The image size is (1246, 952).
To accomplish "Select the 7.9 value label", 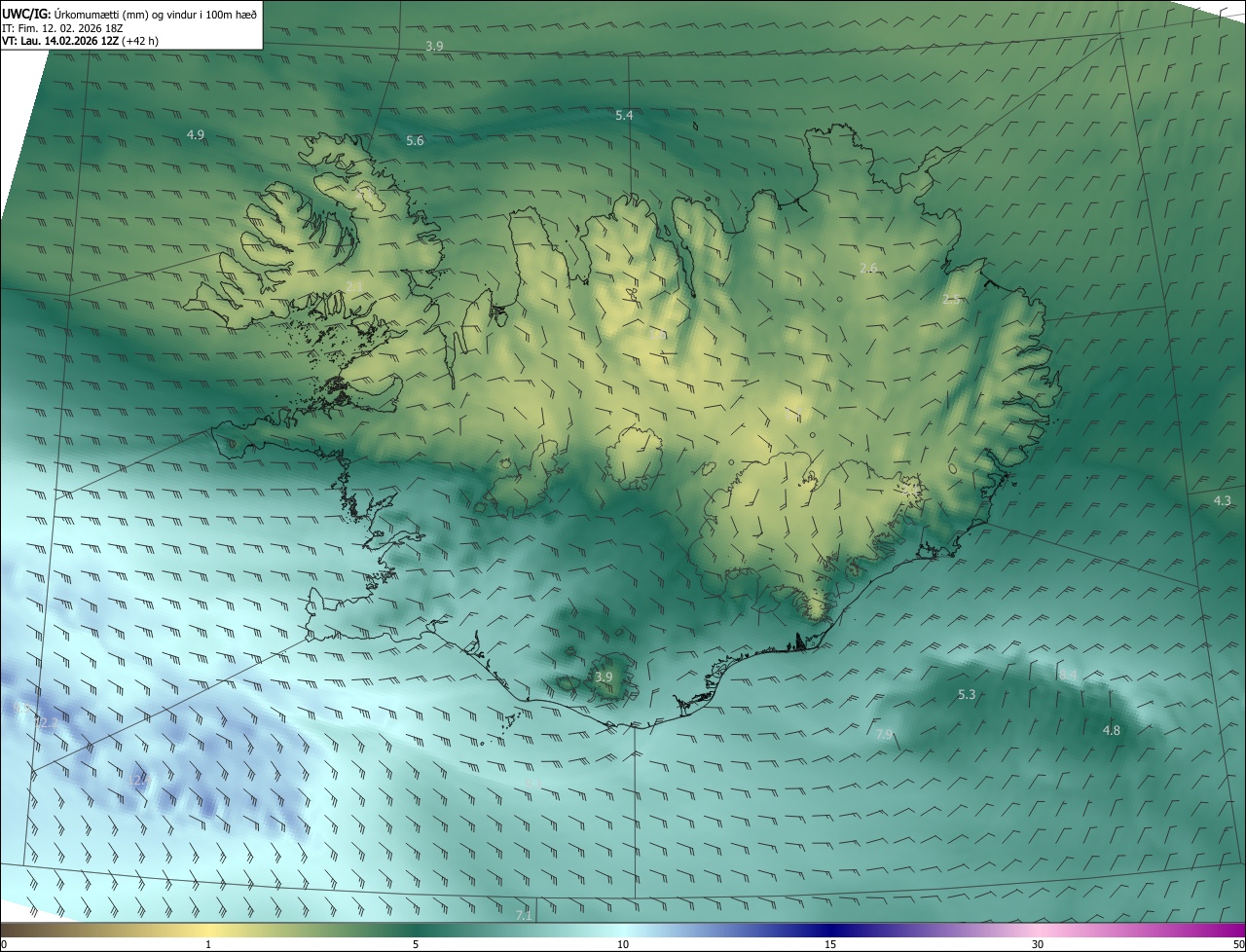I will pos(885,734).
